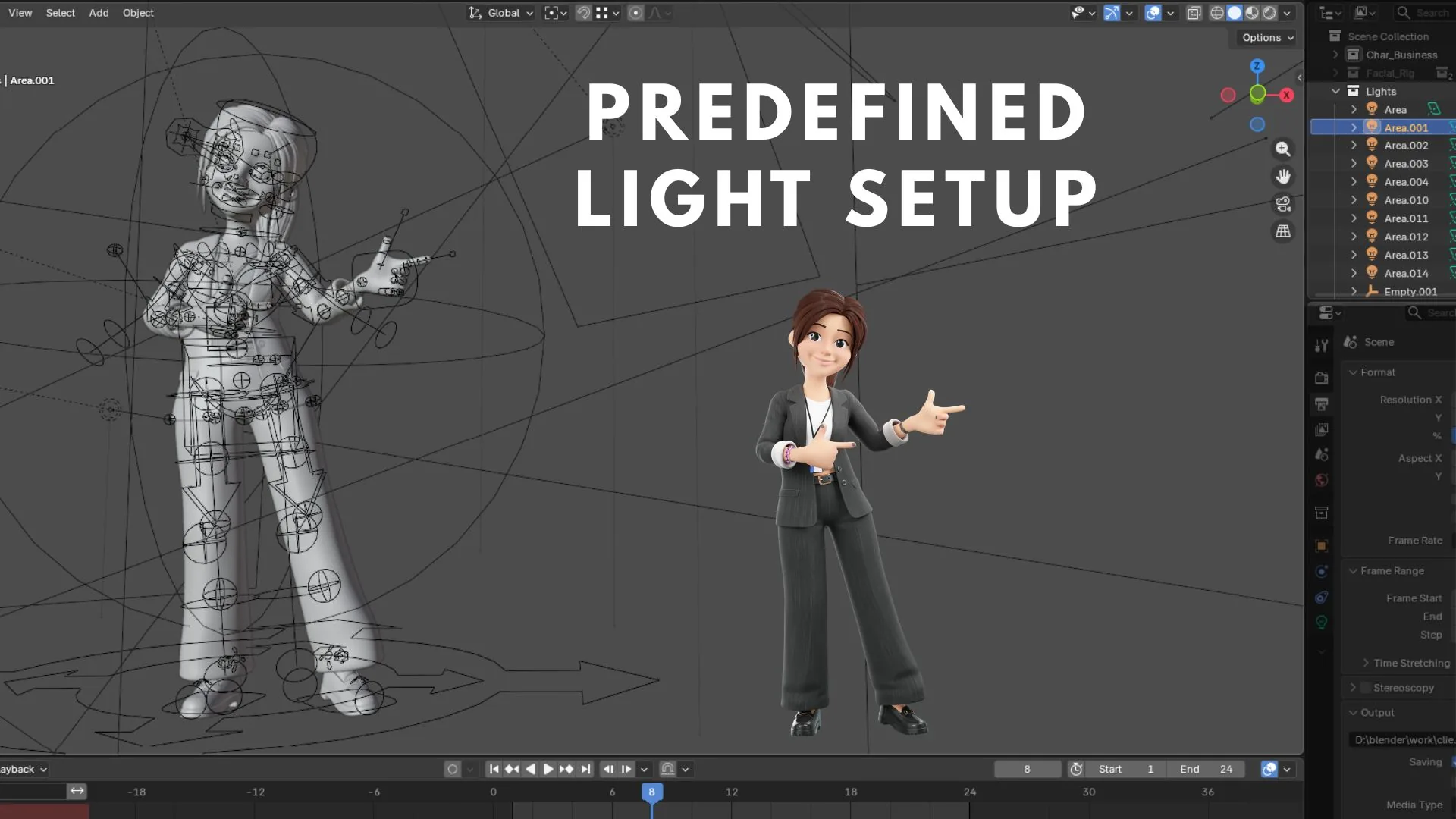Viewport: 1456px width, 819px height.
Task: Click the pan hand icon in viewport
Action: [x=1282, y=176]
